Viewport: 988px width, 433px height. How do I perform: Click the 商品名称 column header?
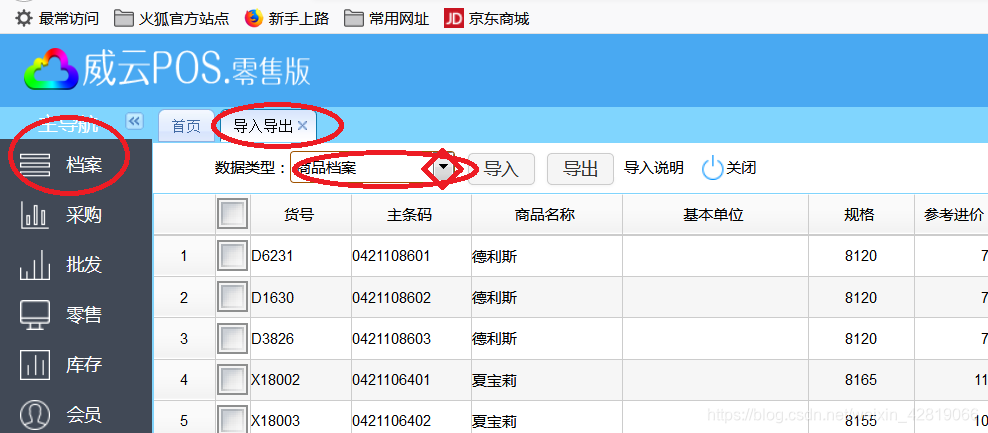[x=546, y=215]
